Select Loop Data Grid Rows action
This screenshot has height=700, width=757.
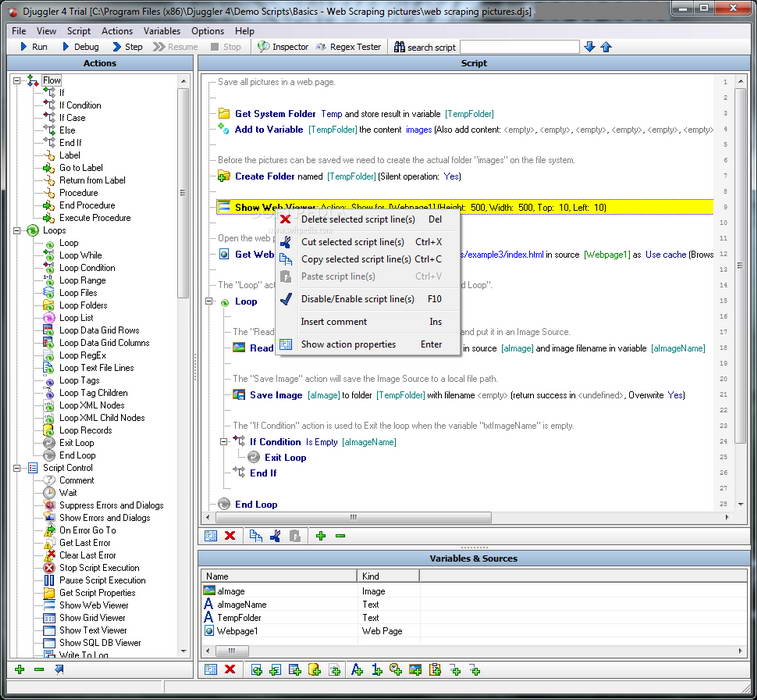(x=99, y=330)
